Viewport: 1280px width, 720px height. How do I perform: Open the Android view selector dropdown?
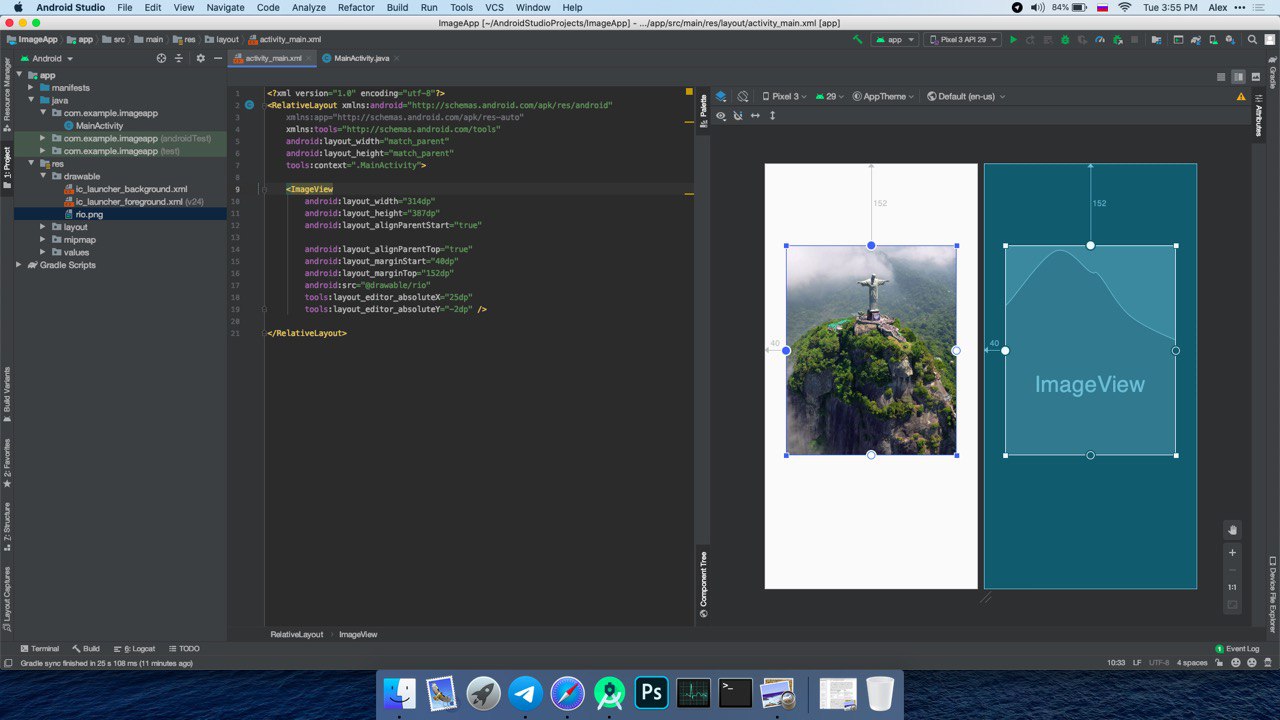(47, 58)
